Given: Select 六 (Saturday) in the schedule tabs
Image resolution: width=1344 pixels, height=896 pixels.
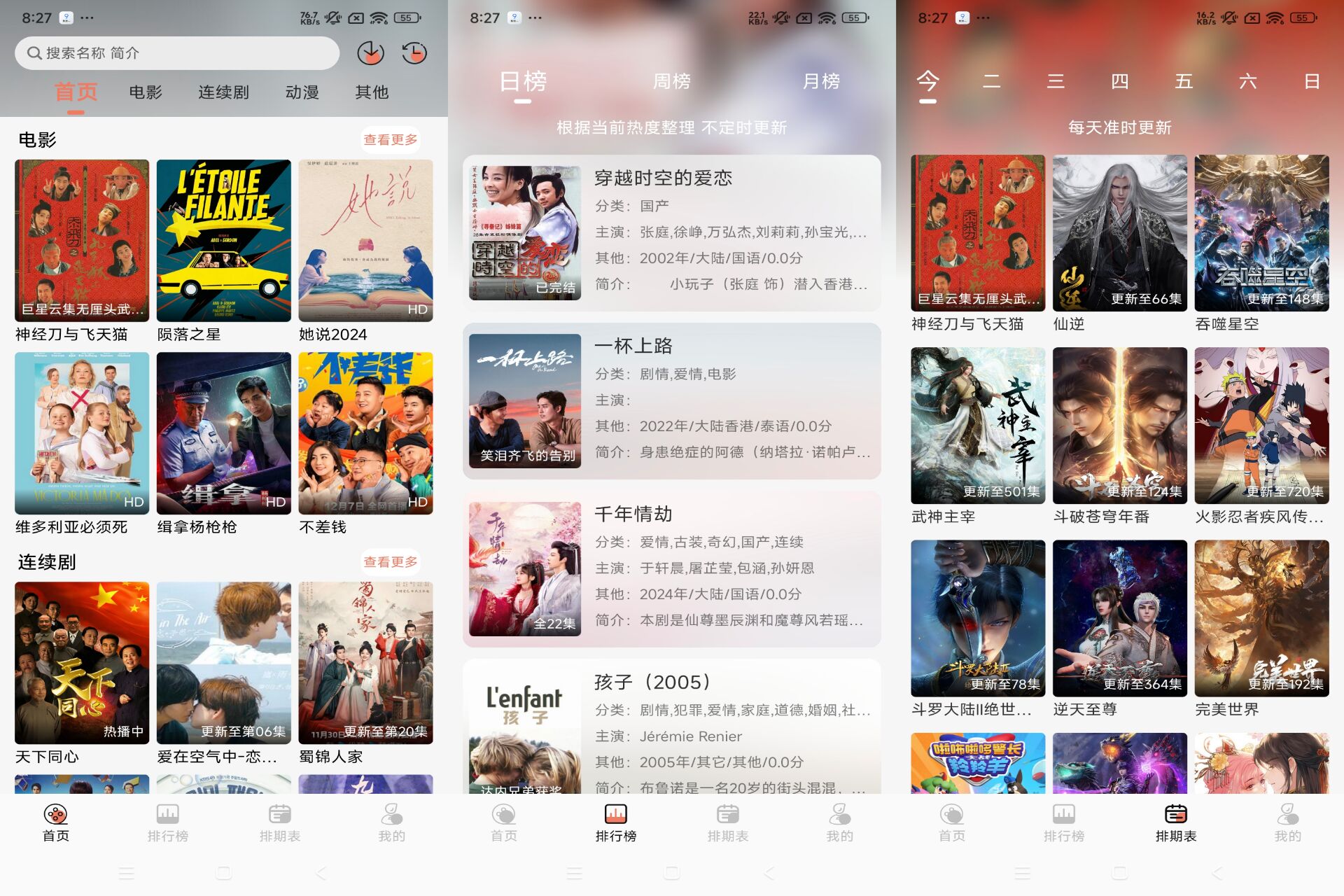Looking at the screenshot, I should coord(1247,82).
